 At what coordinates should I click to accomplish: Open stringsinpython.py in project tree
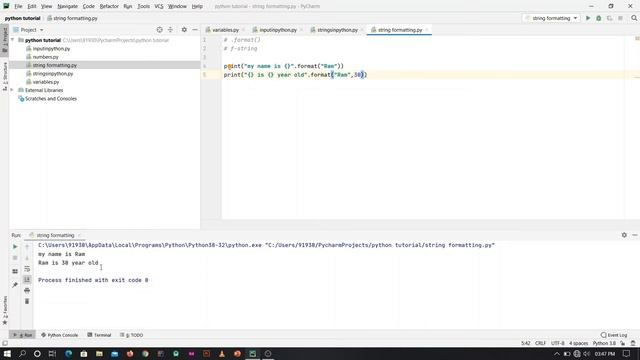point(53,74)
